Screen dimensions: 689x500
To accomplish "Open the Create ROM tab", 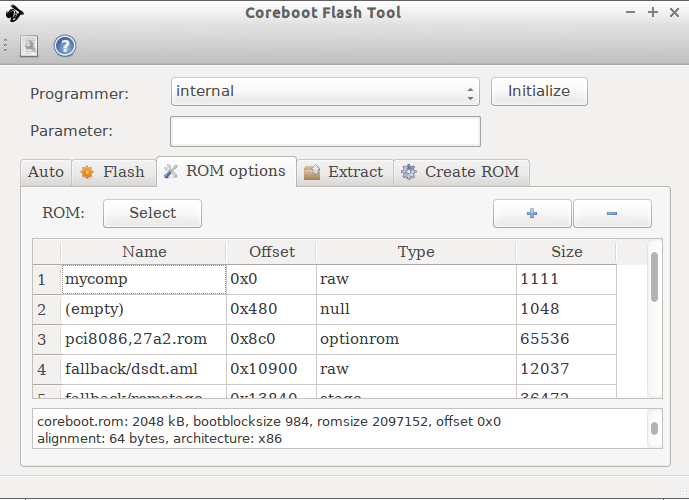I will [461, 172].
